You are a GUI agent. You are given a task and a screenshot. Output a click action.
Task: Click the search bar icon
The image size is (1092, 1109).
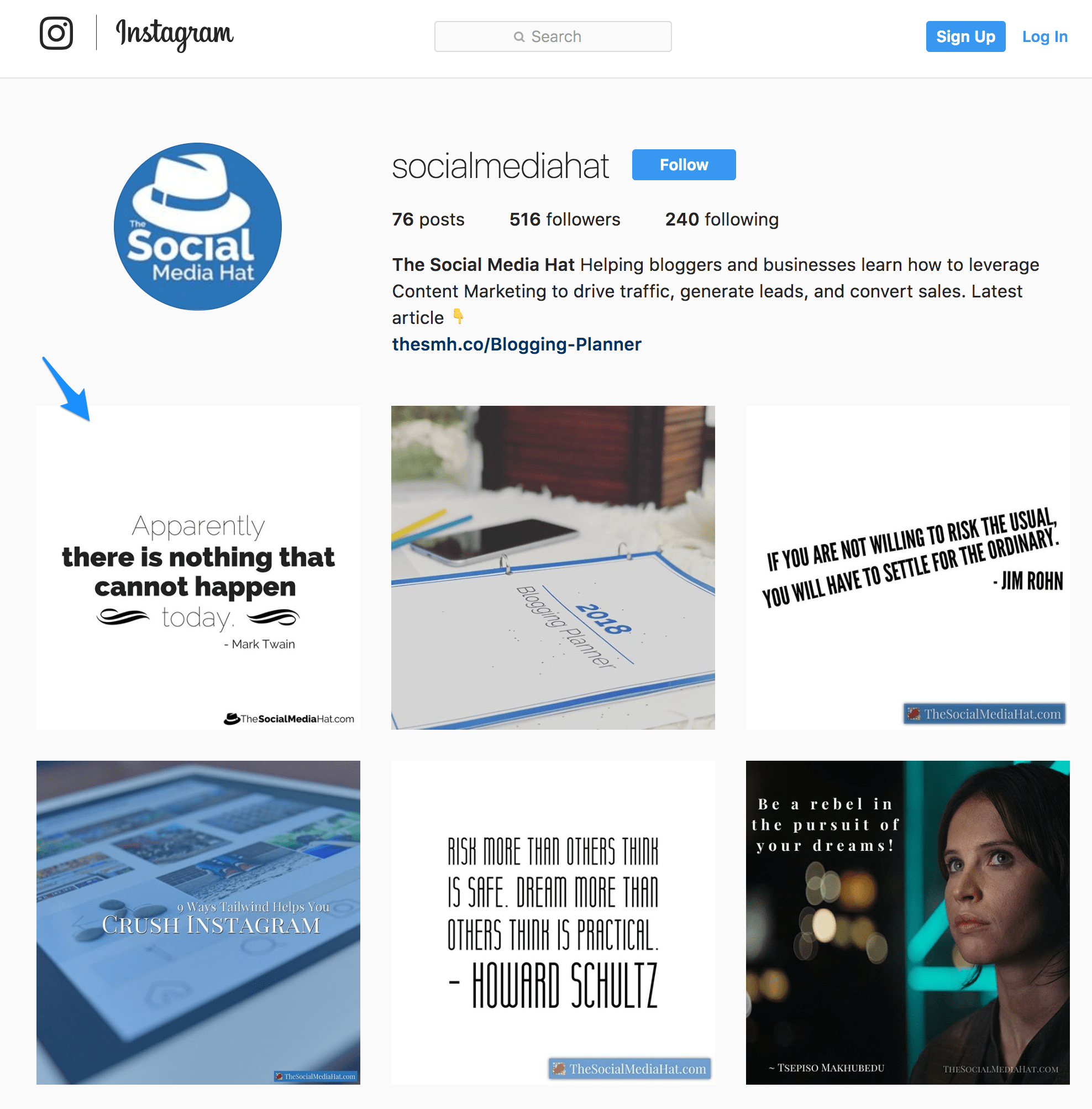click(x=516, y=38)
